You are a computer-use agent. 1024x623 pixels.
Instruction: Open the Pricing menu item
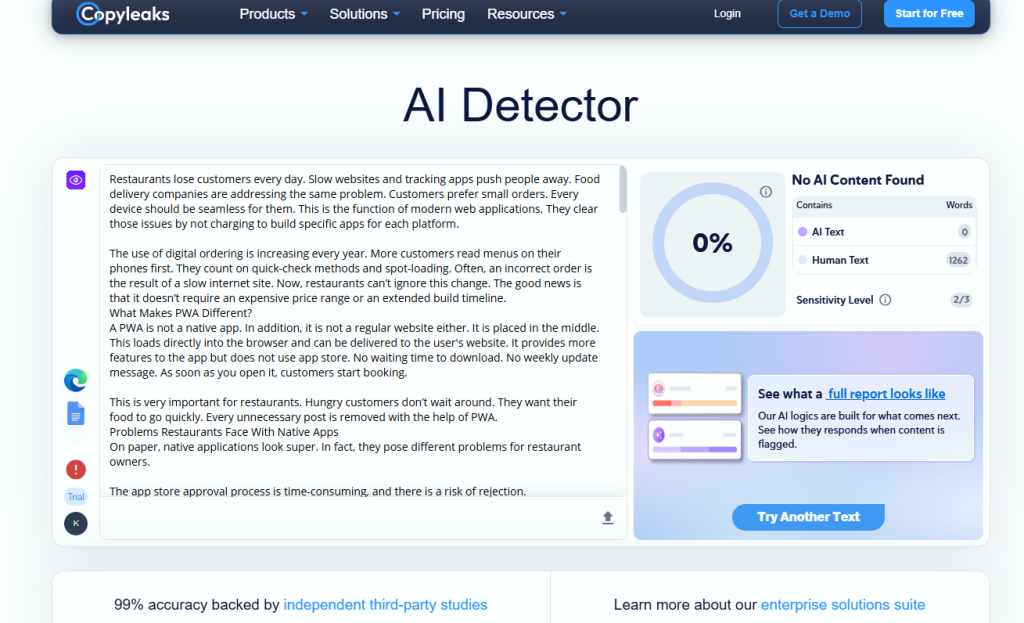pyautogui.click(x=443, y=14)
